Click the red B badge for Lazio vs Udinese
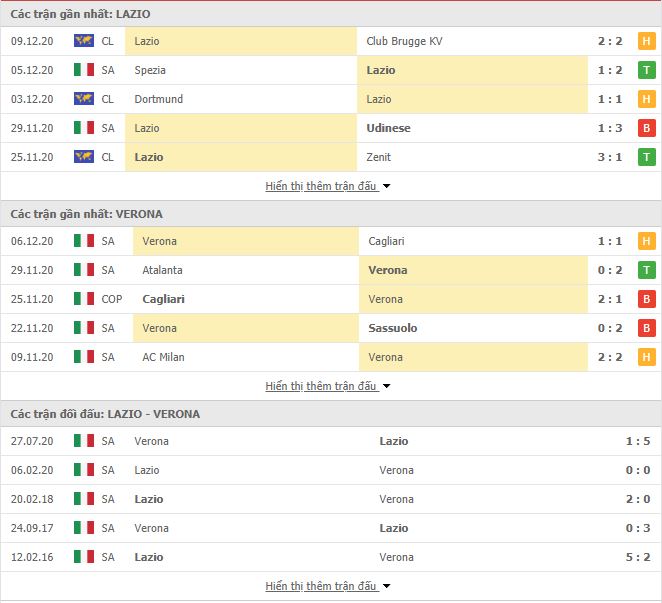The image size is (662, 603). [x=646, y=128]
